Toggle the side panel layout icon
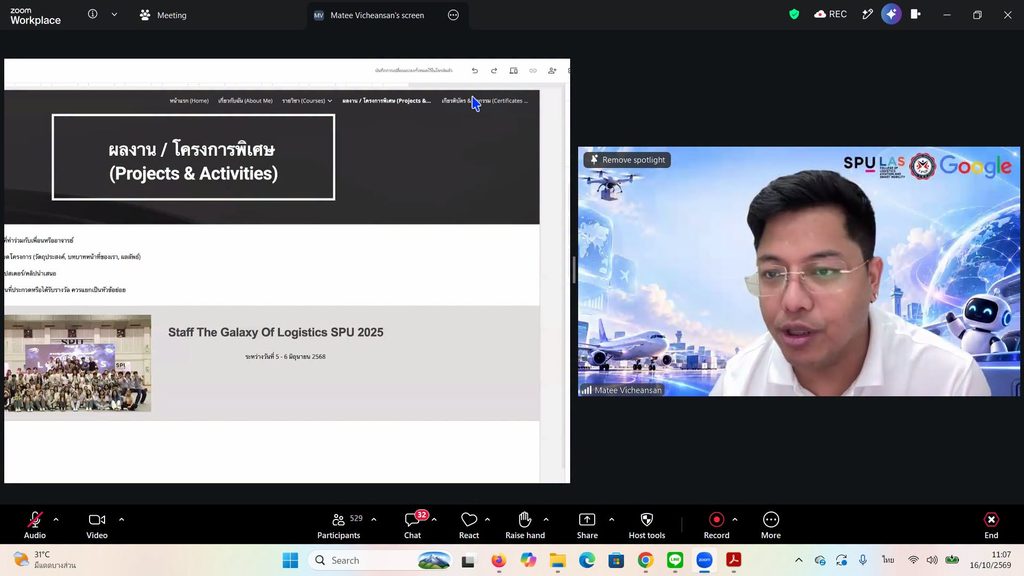 (x=916, y=14)
